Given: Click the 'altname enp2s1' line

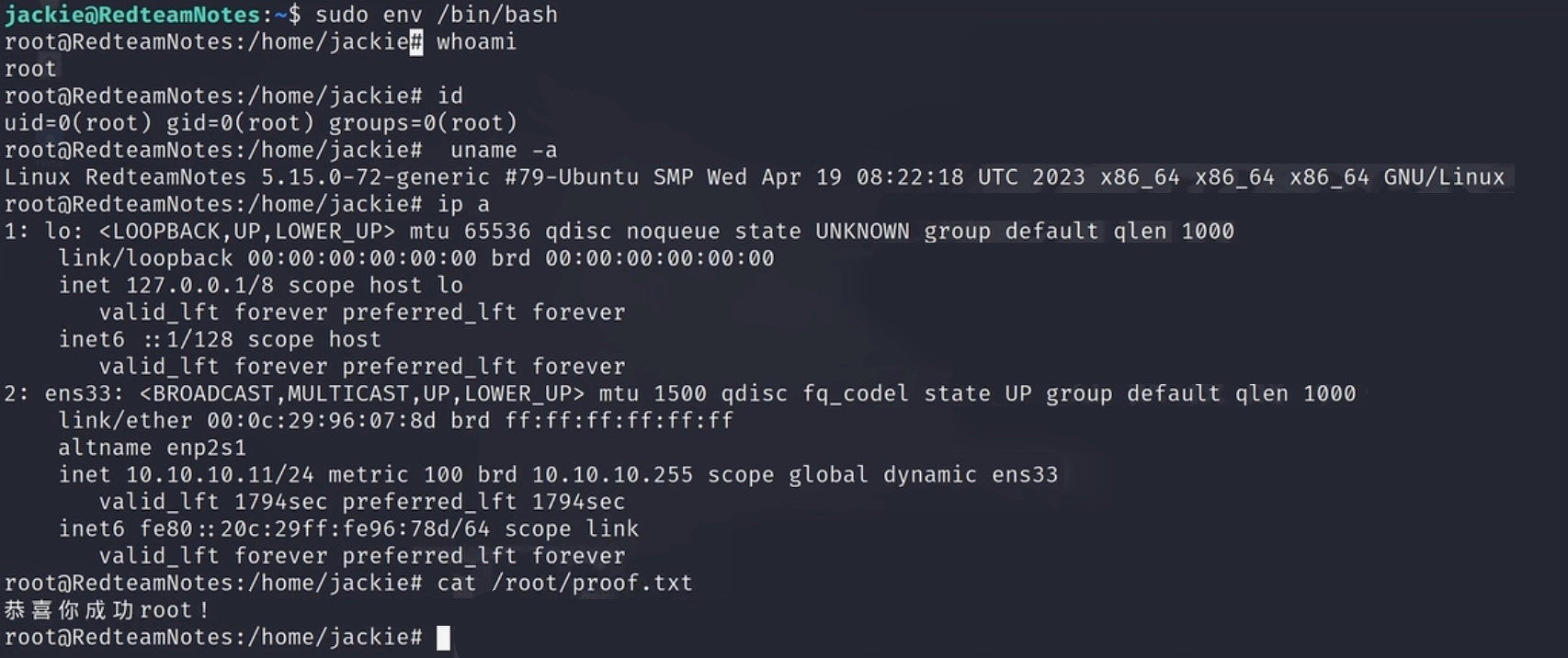Looking at the screenshot, I should click(153, 448).
